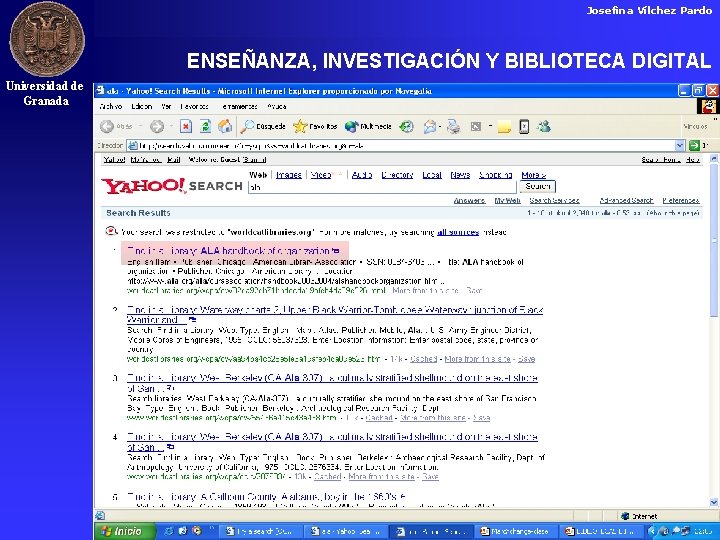The width and height of the screenshot is (720, 540).
Task: Switch to the Directory search tab
Action: coord(397,175)
